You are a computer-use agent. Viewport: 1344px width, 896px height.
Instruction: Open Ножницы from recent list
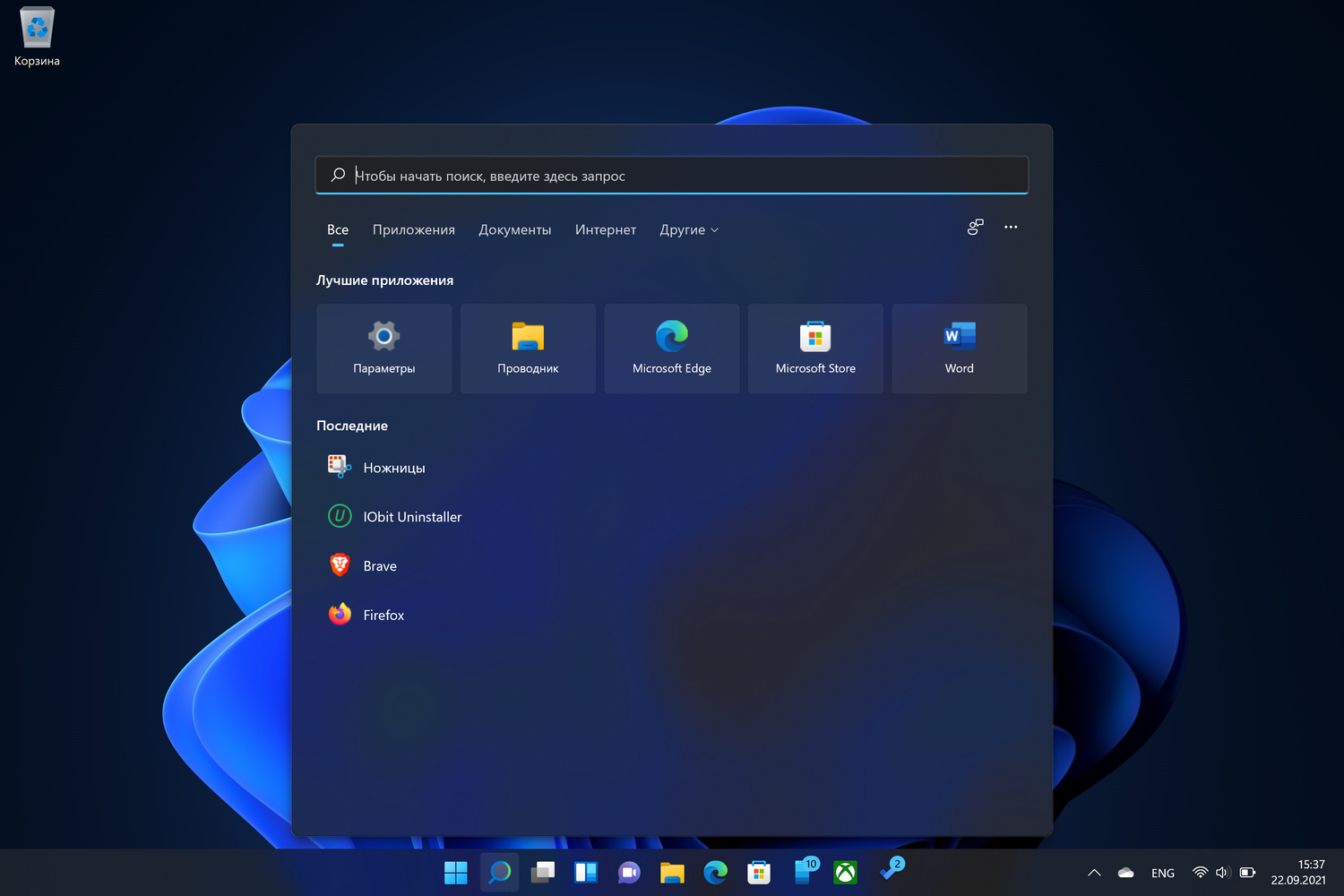pyautogui.click(x=393, y=468)
